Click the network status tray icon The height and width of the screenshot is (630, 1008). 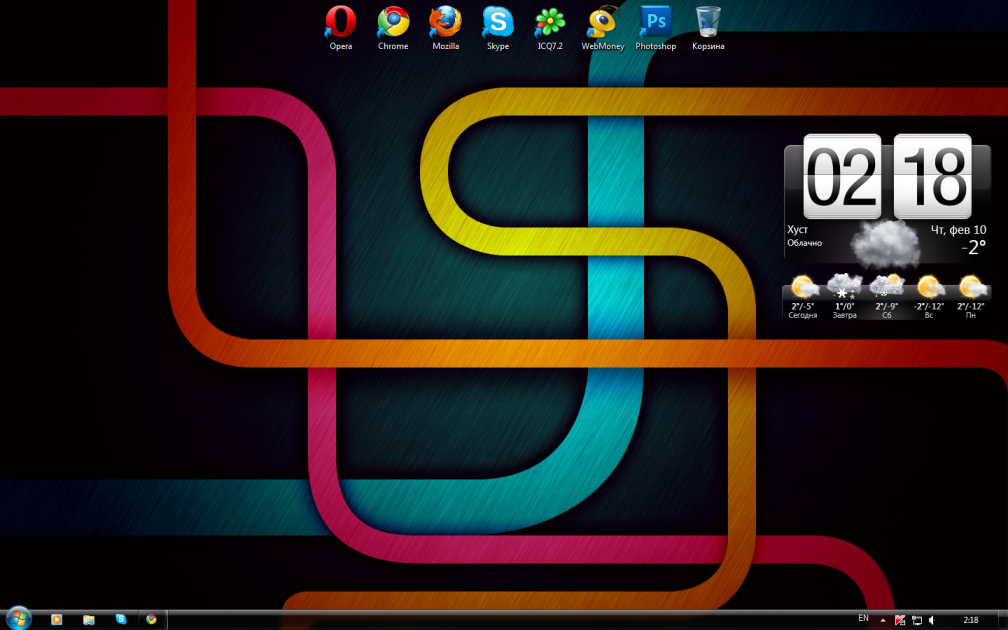pyautogui.click(x=916, y=620)
